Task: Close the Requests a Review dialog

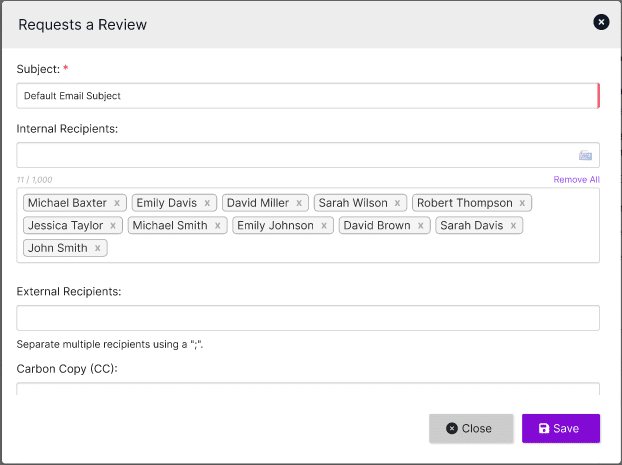Action: pyautogui.click(x=601, y=22)
